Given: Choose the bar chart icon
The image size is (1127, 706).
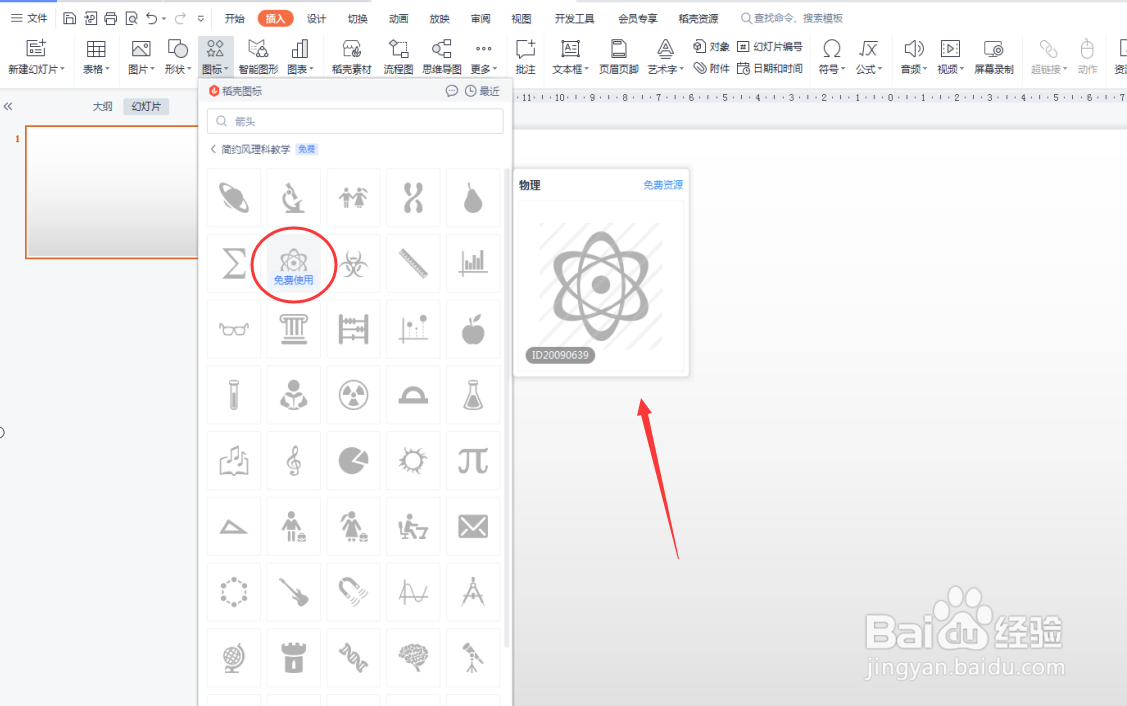Looking at the screenshot, I should click(x=472, y=263).
